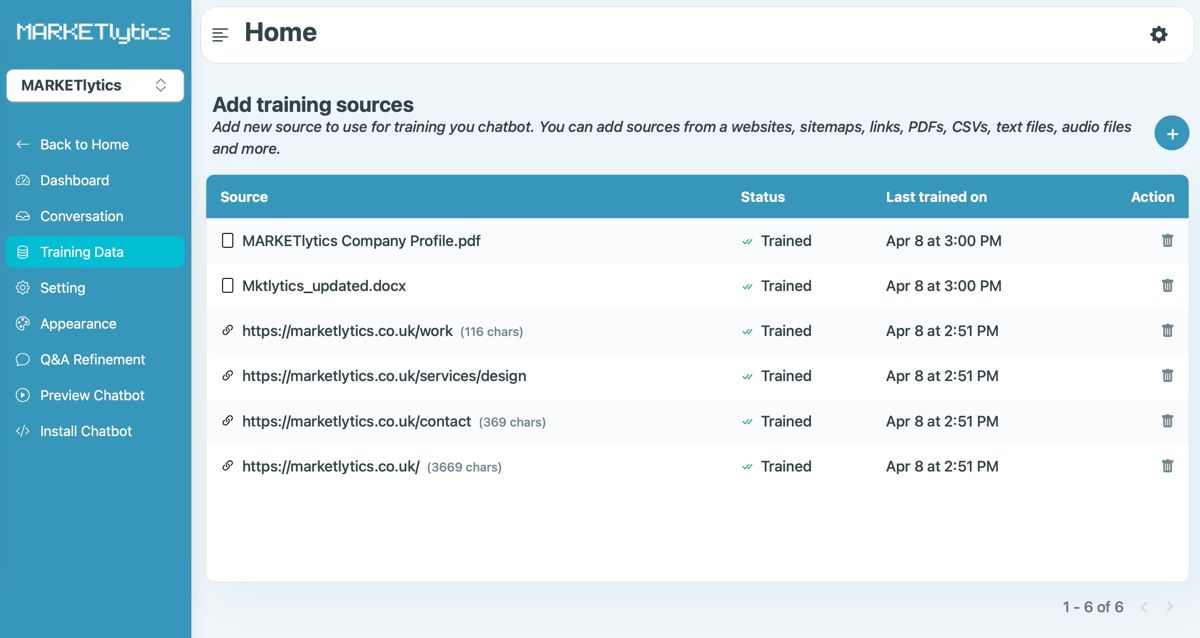This screenshot has width=1200, height=638.
Task: Click the MARKETlytics logo
Action: click(x=93, y=33)
